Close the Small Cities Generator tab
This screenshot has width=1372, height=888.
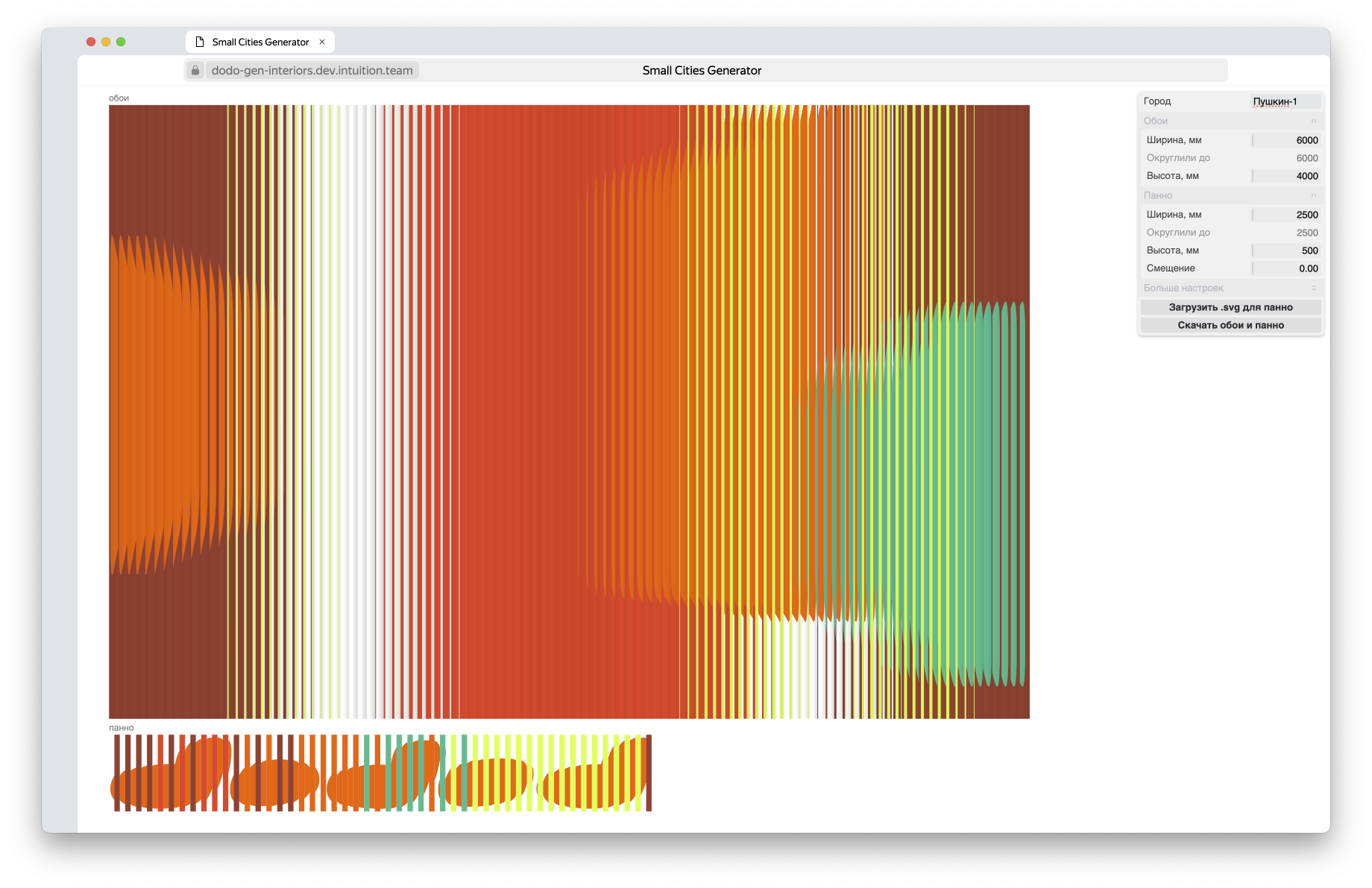click(322, 42)
